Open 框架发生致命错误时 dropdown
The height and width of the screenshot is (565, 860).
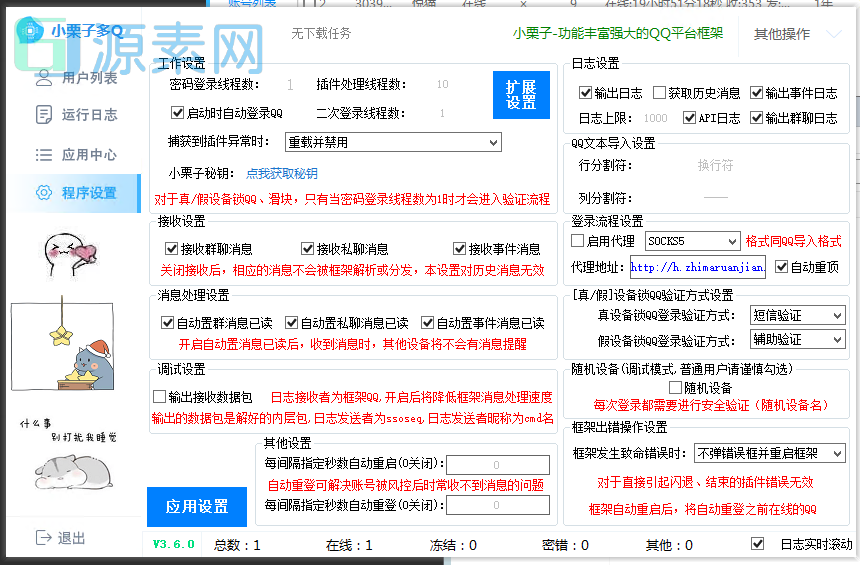click(x=770, y=453)
